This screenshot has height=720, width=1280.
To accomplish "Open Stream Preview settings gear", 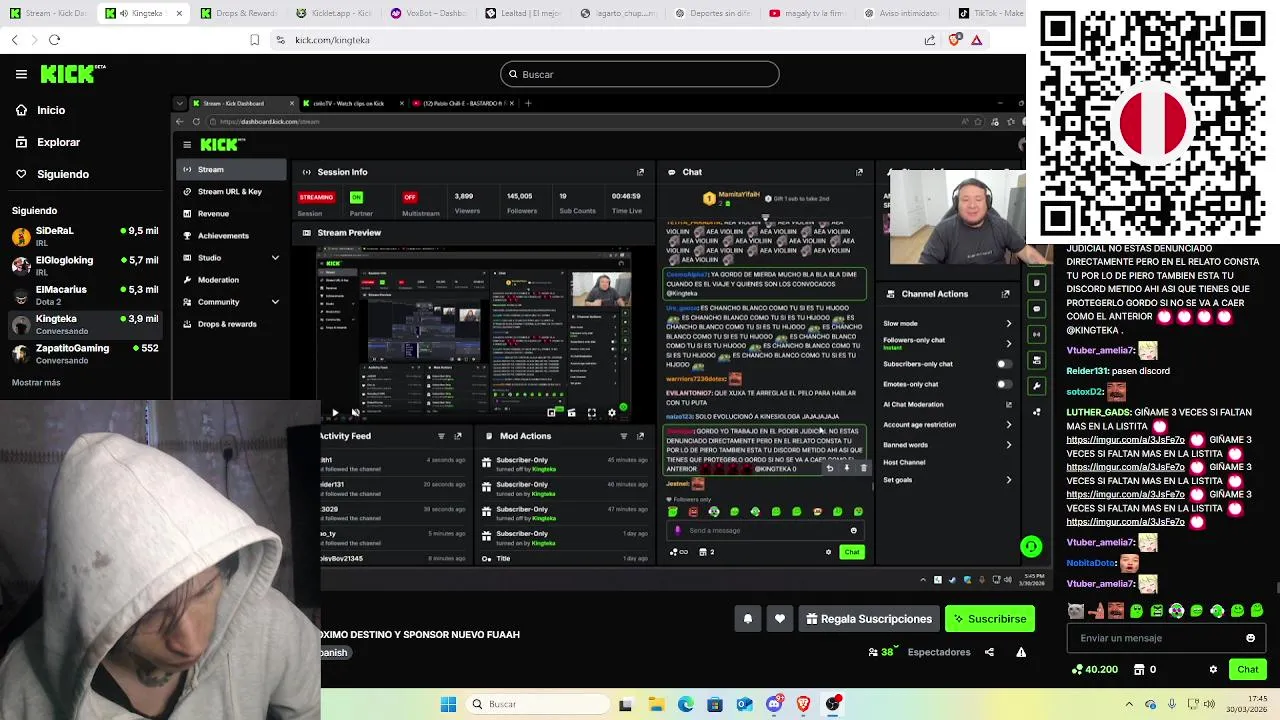I will point(612,412).
